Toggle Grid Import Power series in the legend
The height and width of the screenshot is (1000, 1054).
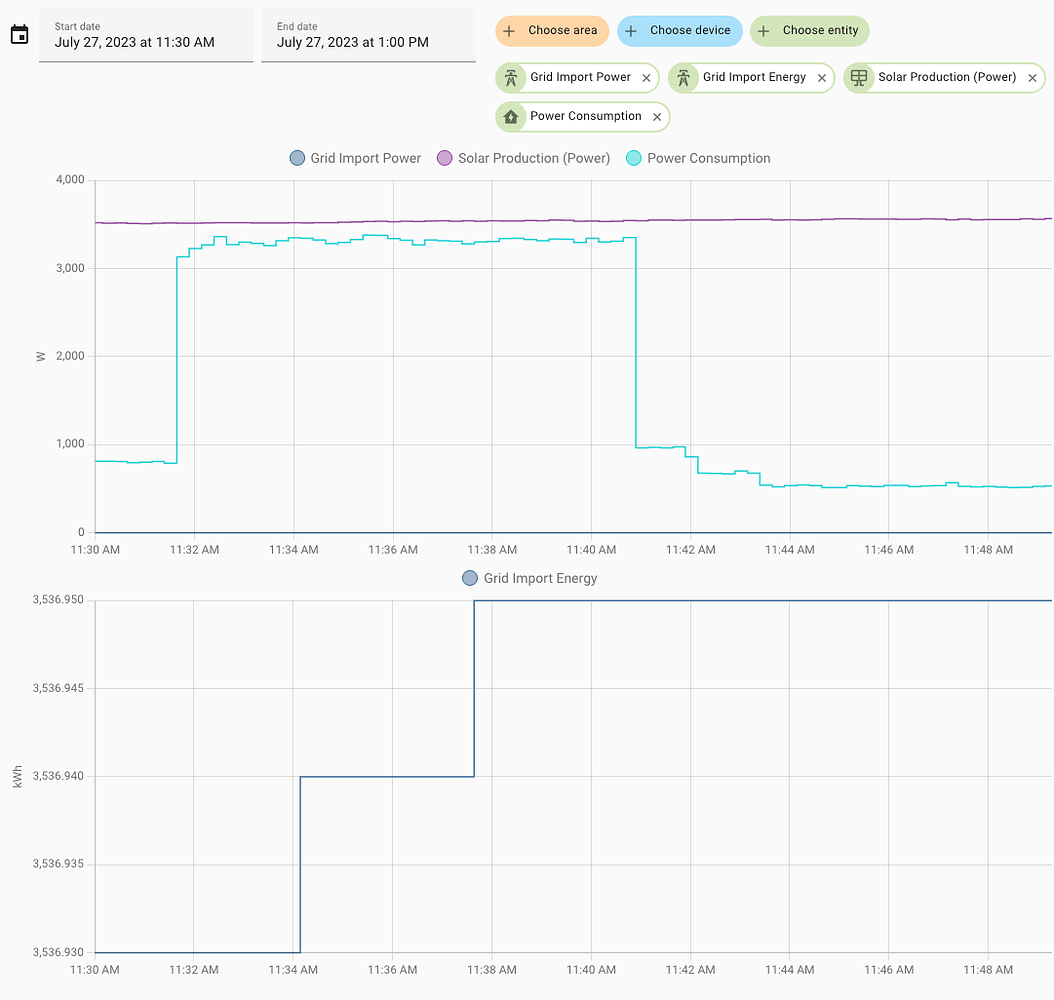(x=355, y=158)
